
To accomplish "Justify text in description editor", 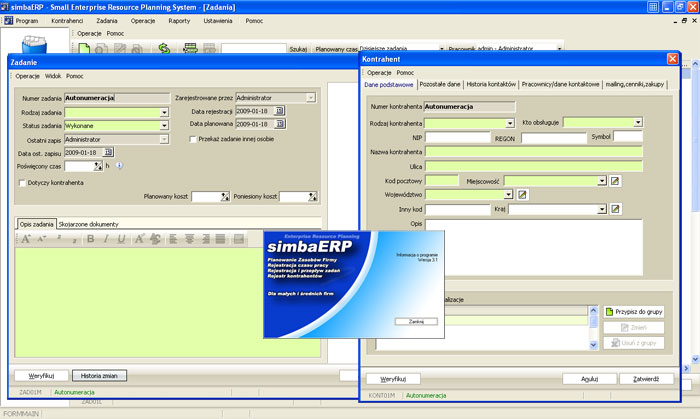I will tap(221, 239).
